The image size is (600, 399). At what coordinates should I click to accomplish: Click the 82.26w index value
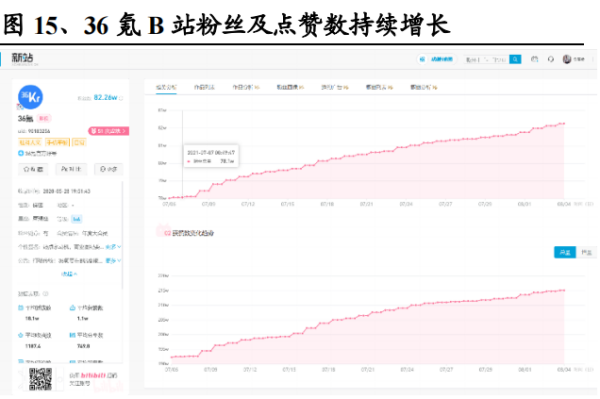105,98
